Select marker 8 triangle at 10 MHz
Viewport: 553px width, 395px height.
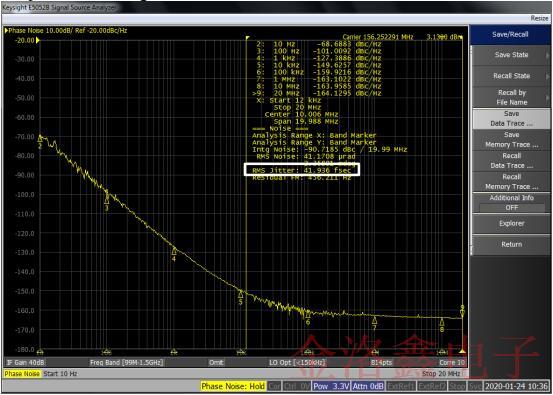pos(442,322)
